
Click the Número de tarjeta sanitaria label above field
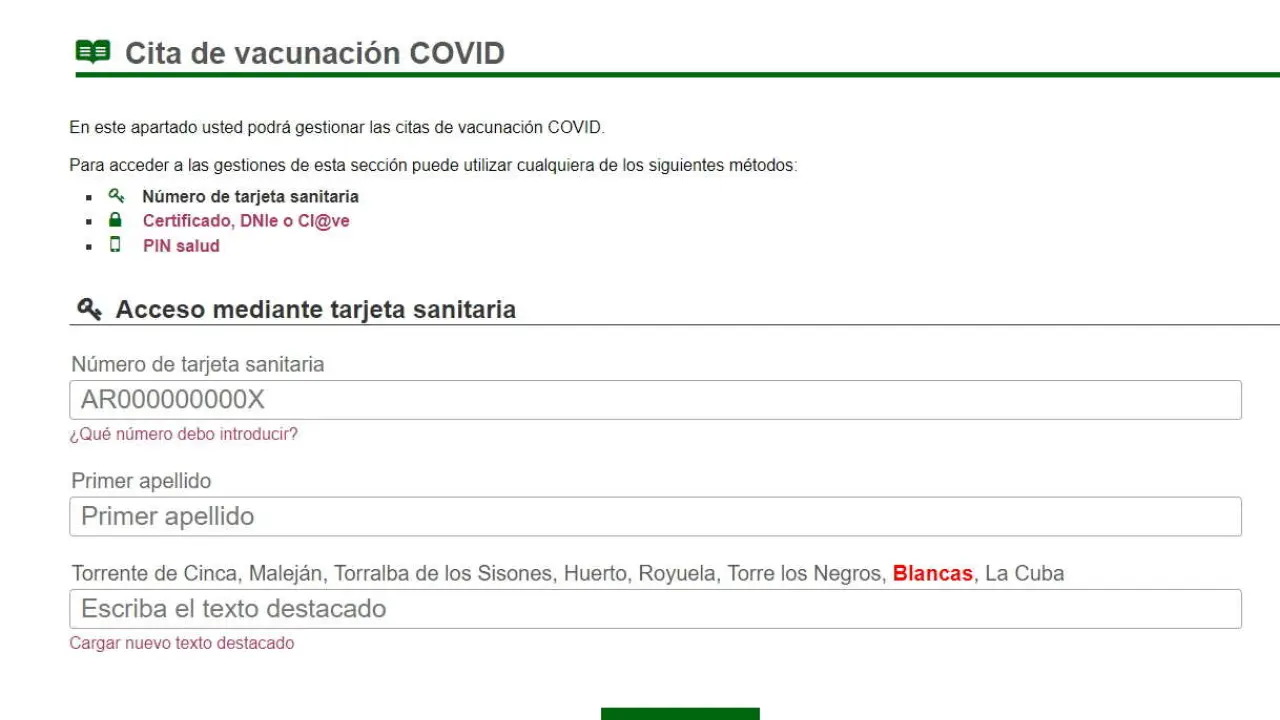click(x=197, y=364)
